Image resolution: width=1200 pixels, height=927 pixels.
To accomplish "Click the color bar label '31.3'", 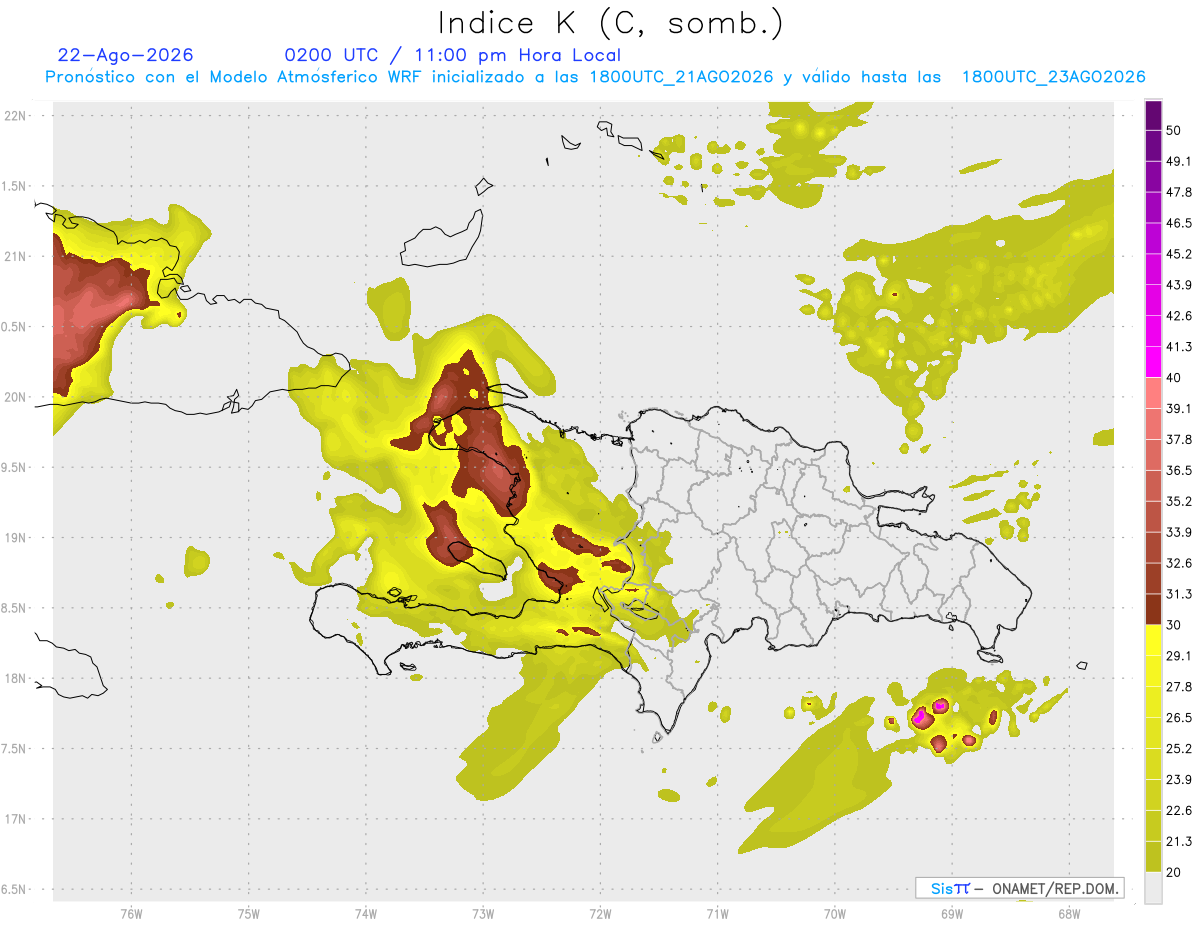I will click(1179, 595).
